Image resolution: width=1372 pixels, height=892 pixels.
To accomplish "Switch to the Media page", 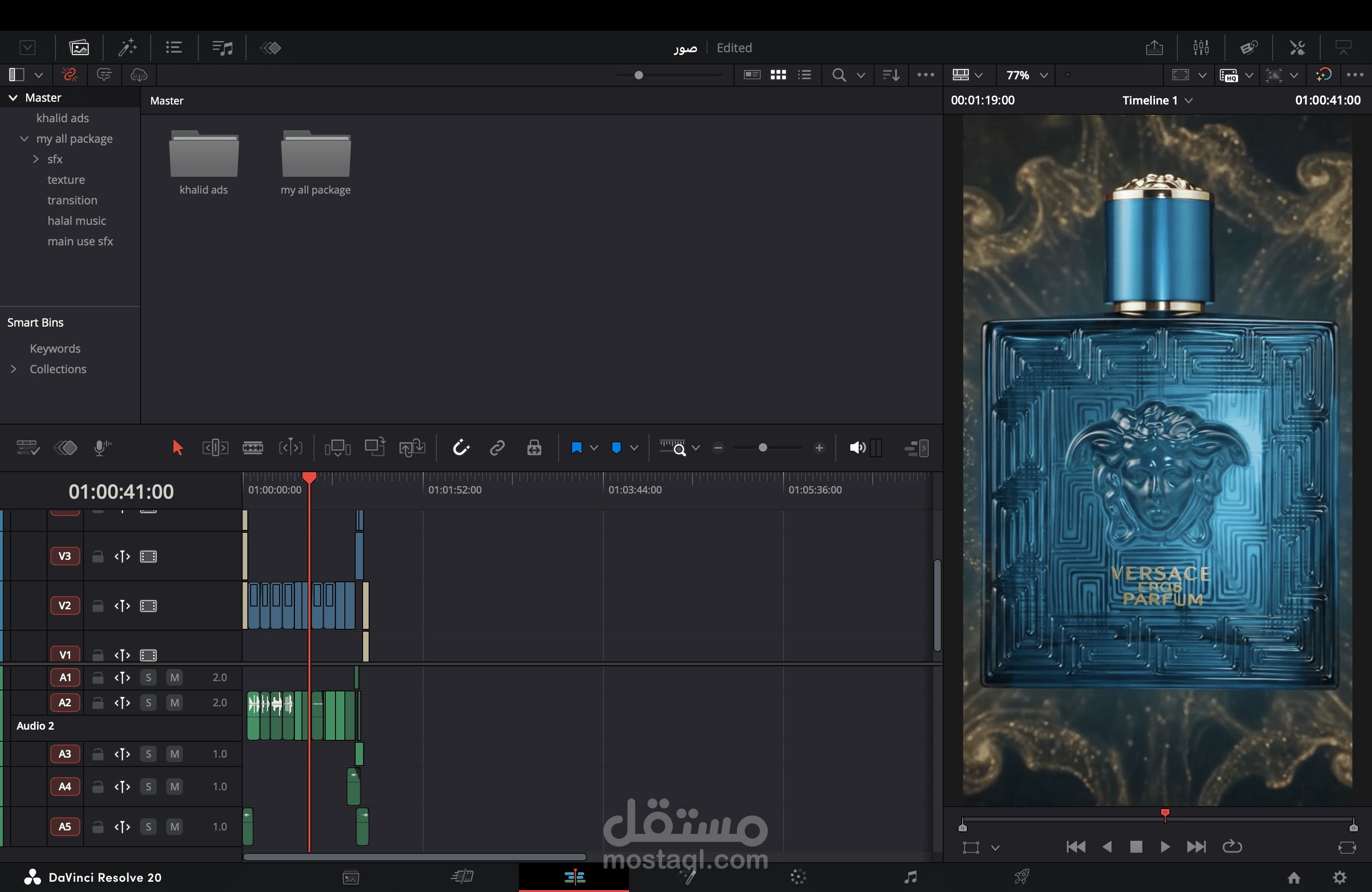I will click(351, 877).
